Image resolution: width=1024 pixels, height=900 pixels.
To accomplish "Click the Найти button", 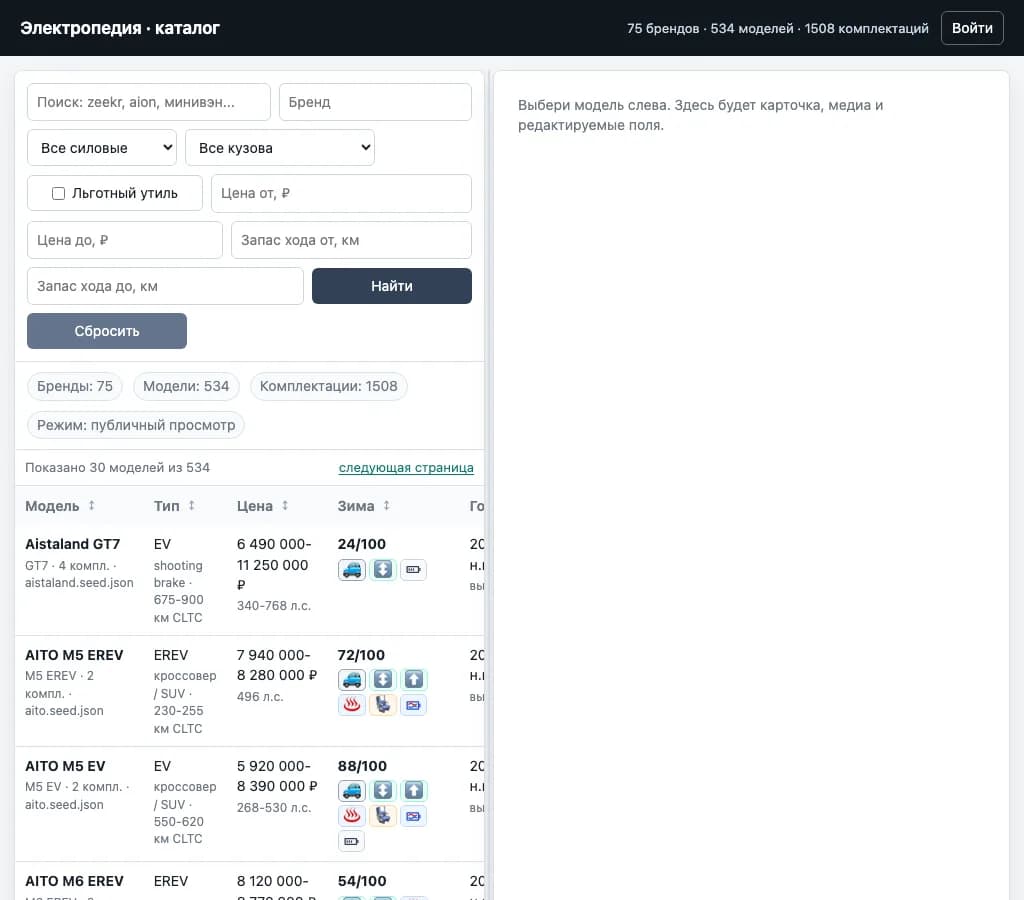I will tap(392, 286).
